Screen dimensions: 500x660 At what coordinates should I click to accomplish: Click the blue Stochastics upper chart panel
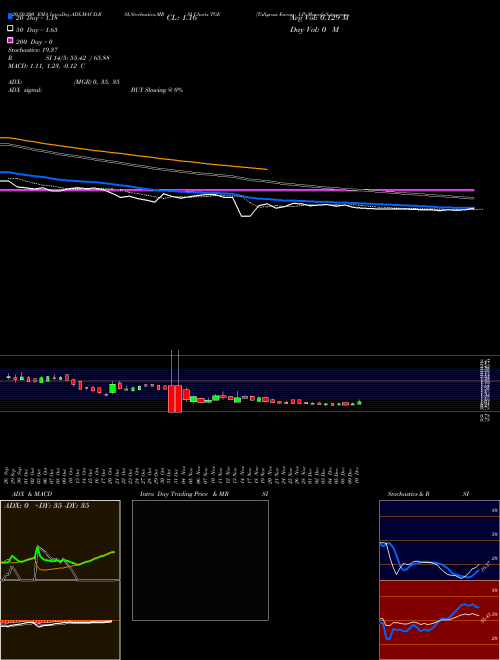439,540
